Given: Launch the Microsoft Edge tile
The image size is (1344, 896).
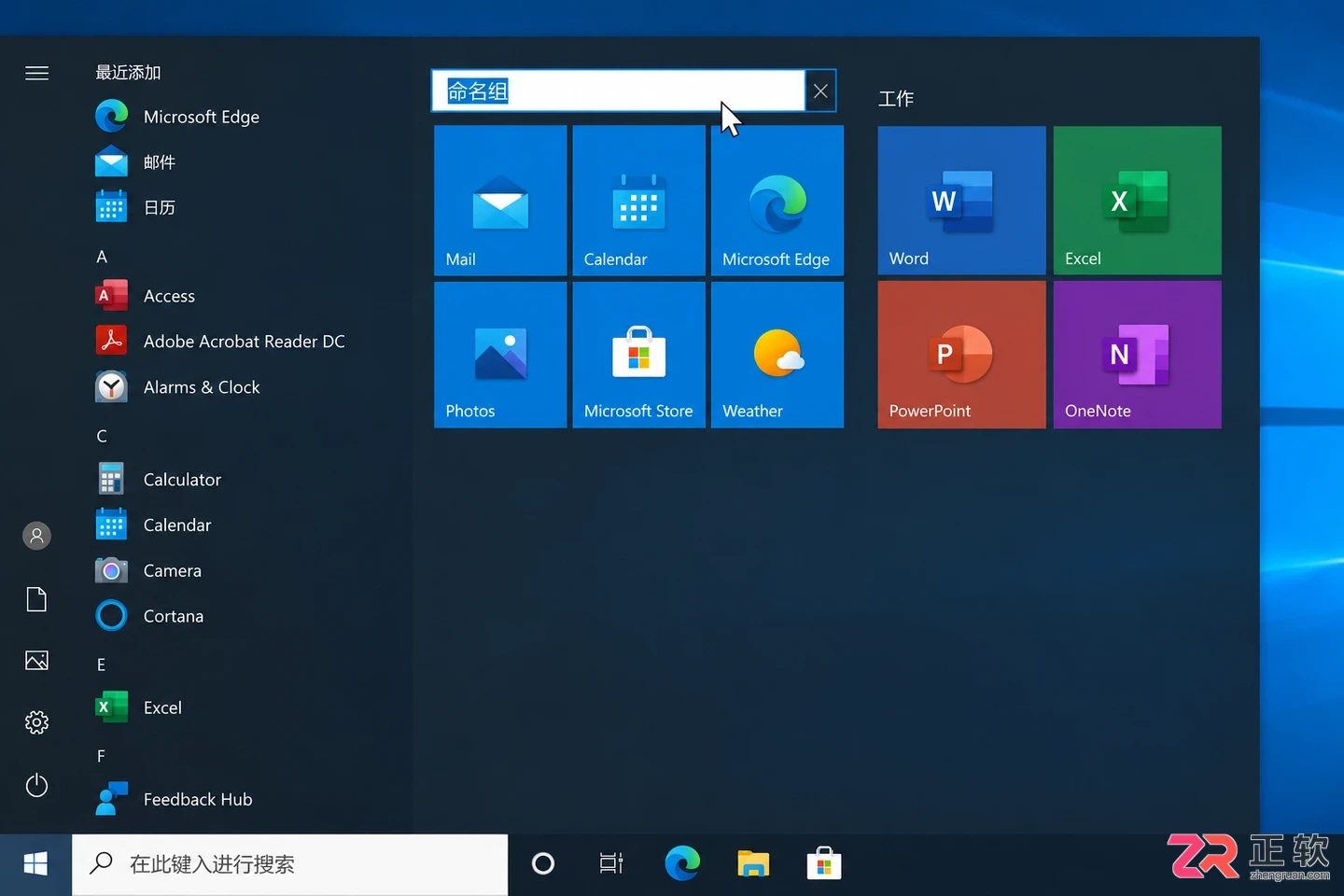Looking at the screenshot, I should 777,201.
